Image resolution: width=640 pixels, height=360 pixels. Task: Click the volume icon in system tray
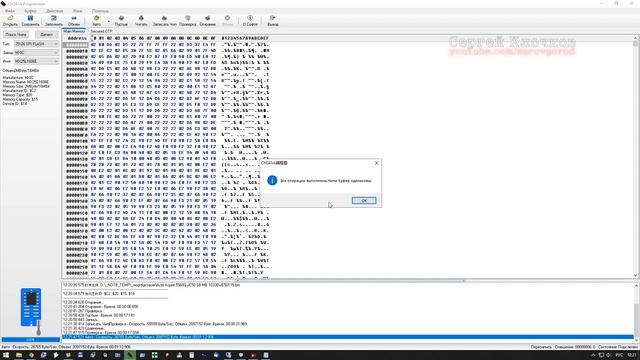point(609,356)
